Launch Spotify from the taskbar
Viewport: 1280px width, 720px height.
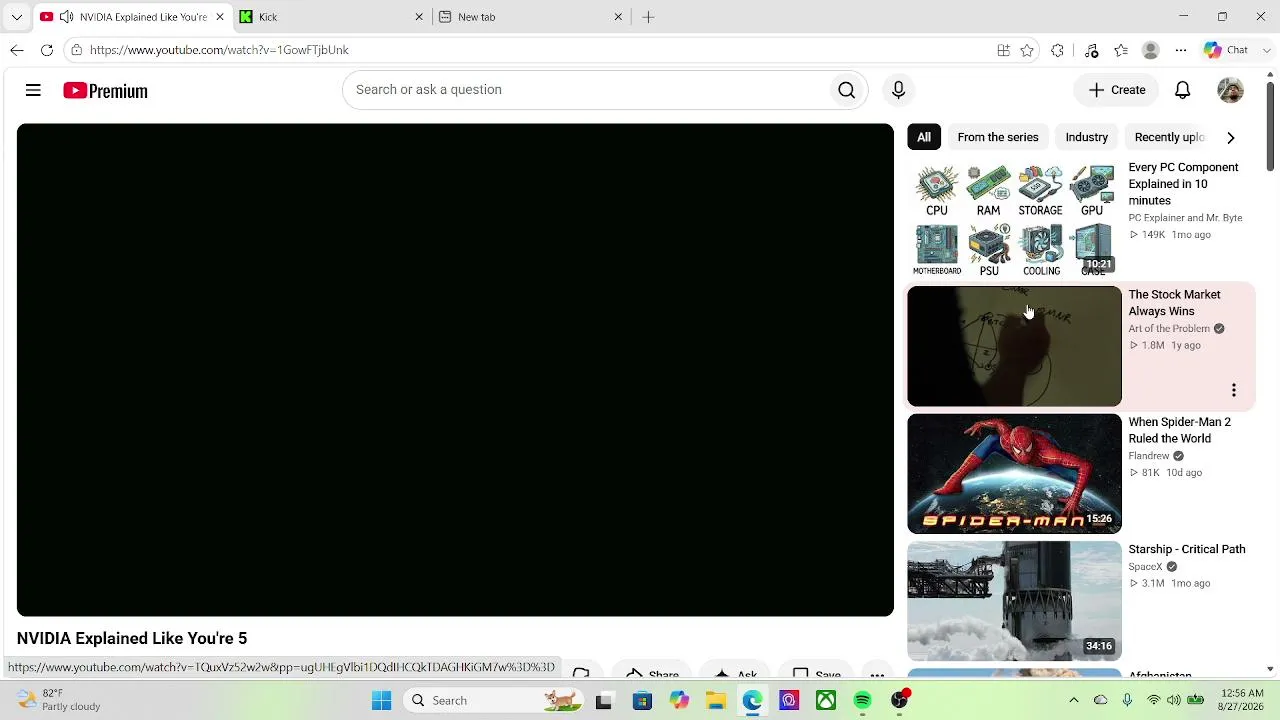coord(862,701)
